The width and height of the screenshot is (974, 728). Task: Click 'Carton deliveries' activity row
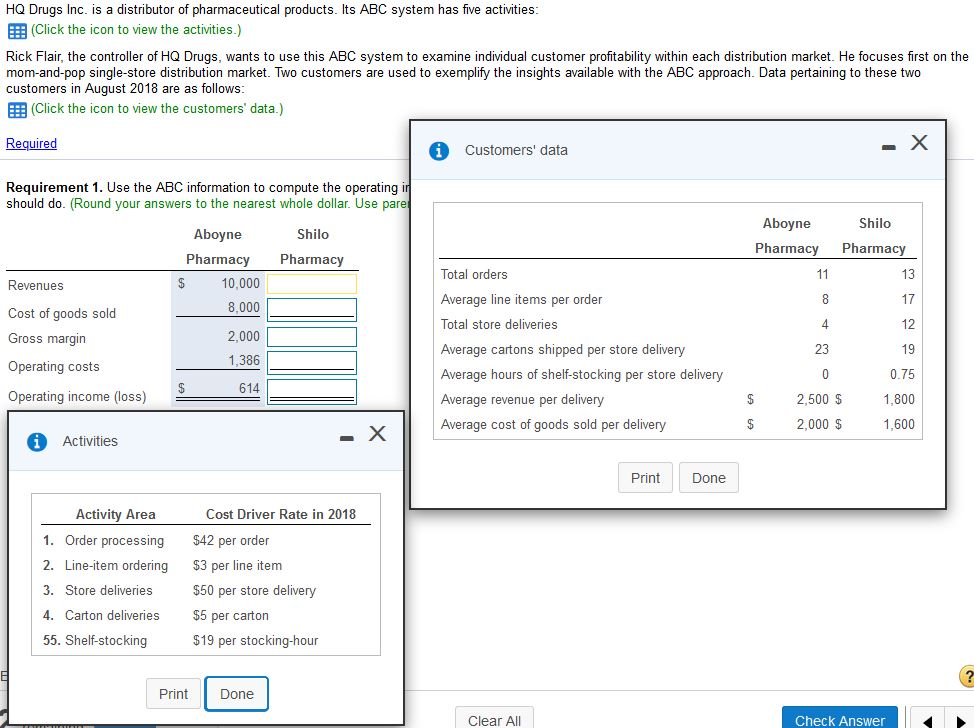[112, 616]
